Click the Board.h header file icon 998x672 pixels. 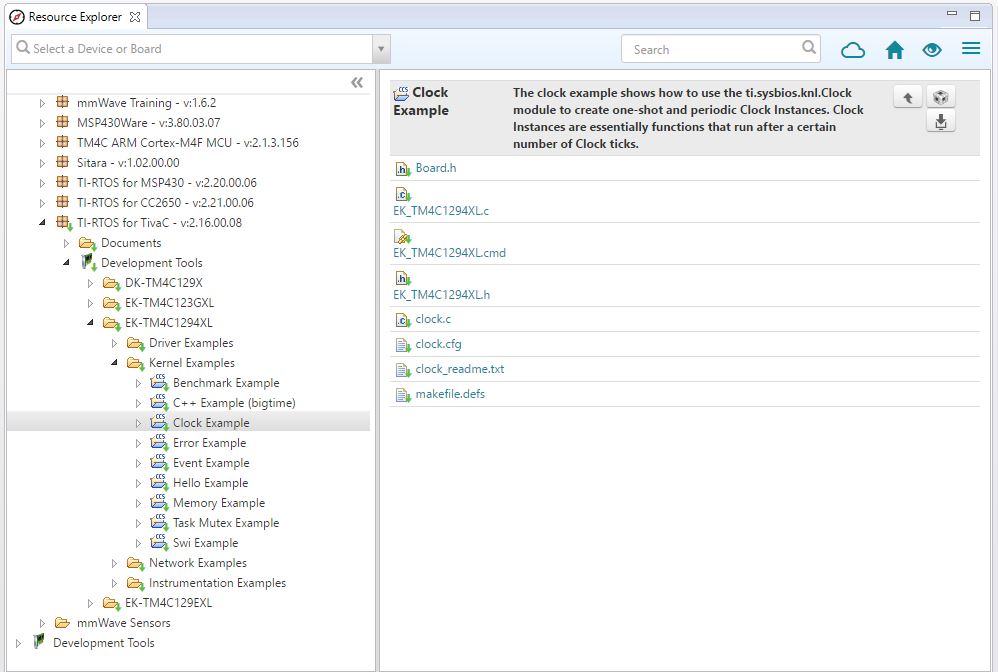pyautogui.click(x=403, y=169)
